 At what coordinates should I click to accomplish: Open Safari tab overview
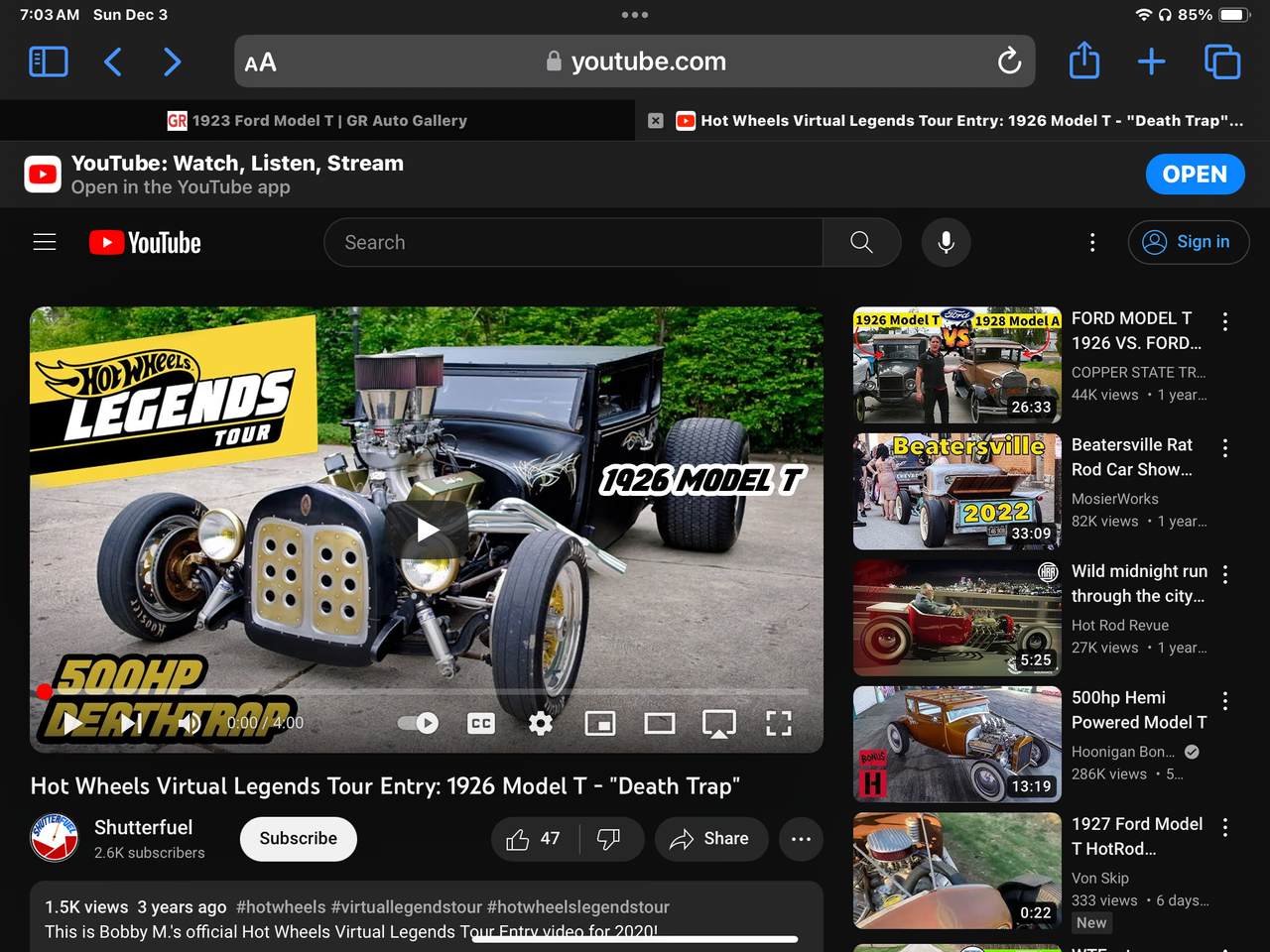[x=1221, y=61]
